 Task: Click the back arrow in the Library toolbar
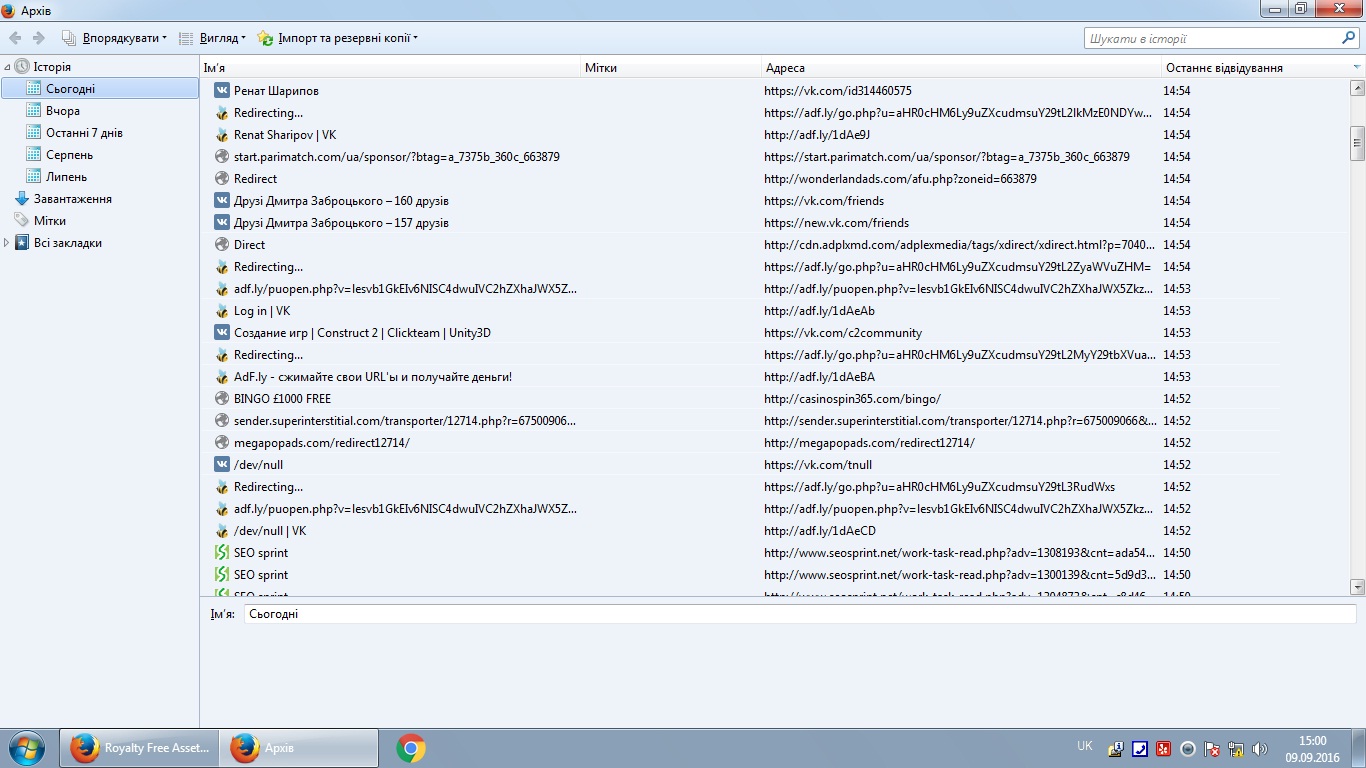[x=15, y=38]
